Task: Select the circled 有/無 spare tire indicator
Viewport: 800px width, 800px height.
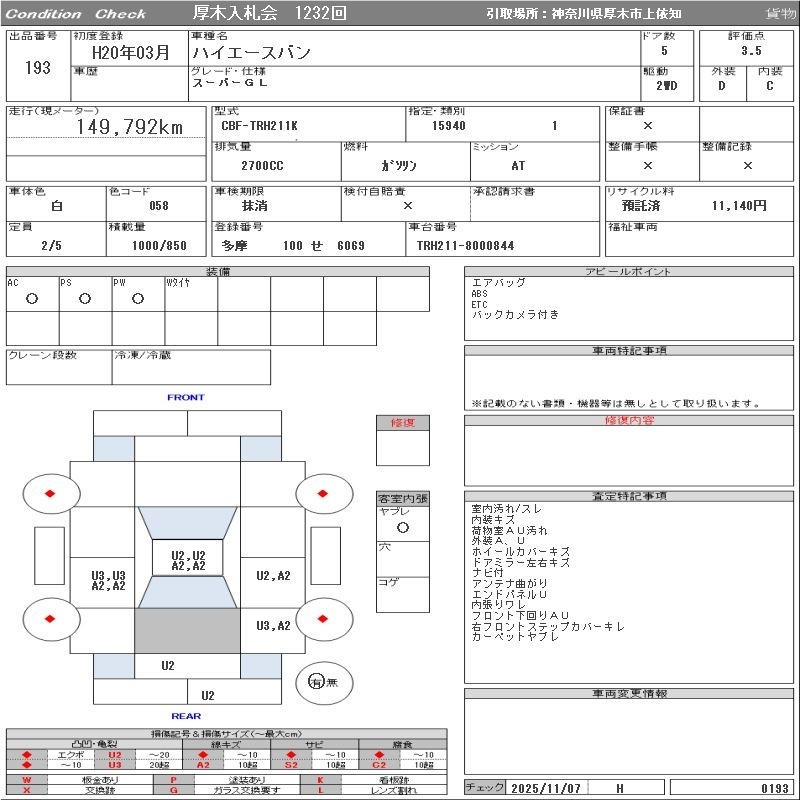Action: click(316, 682)
